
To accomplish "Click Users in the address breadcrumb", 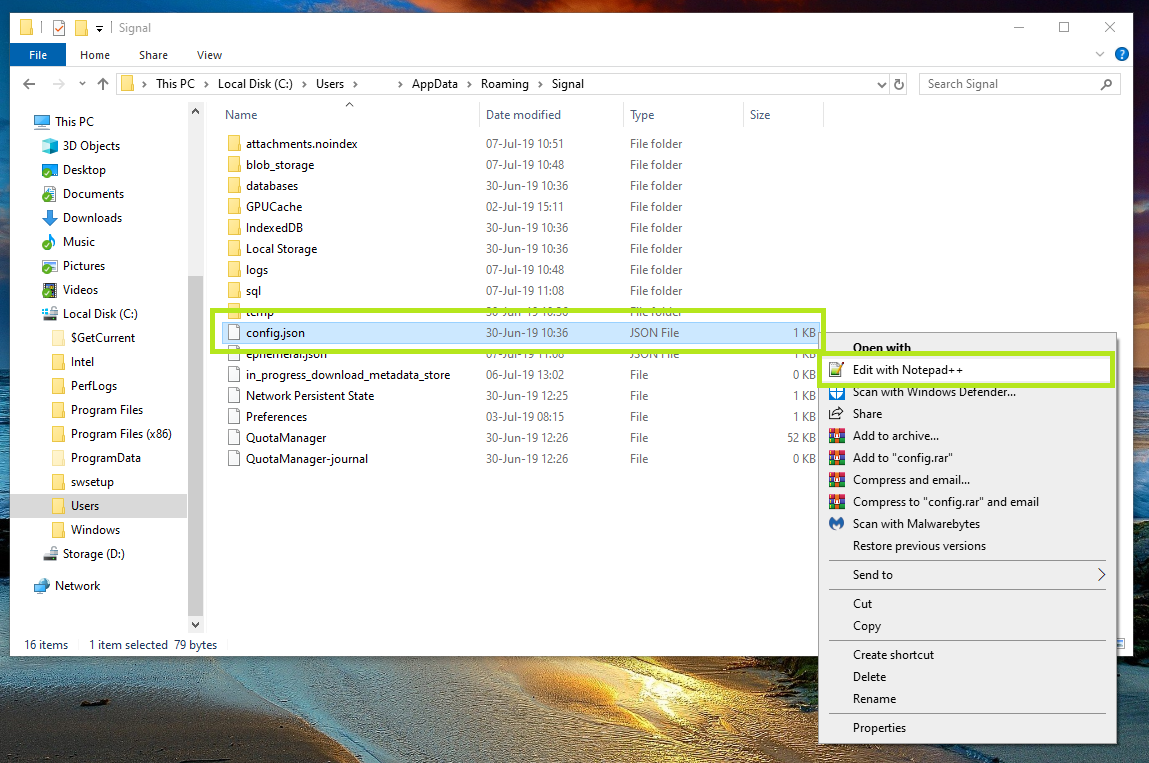I will coord(330,84).
